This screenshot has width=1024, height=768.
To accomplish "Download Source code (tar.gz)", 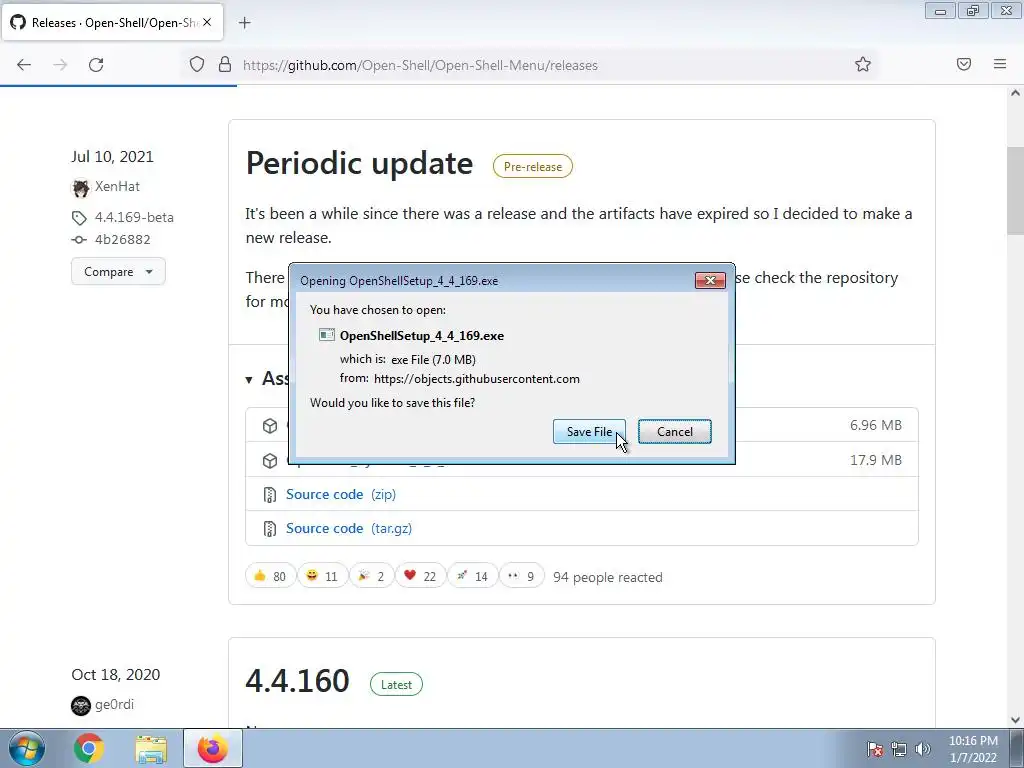I will click(x=349, y=528).
